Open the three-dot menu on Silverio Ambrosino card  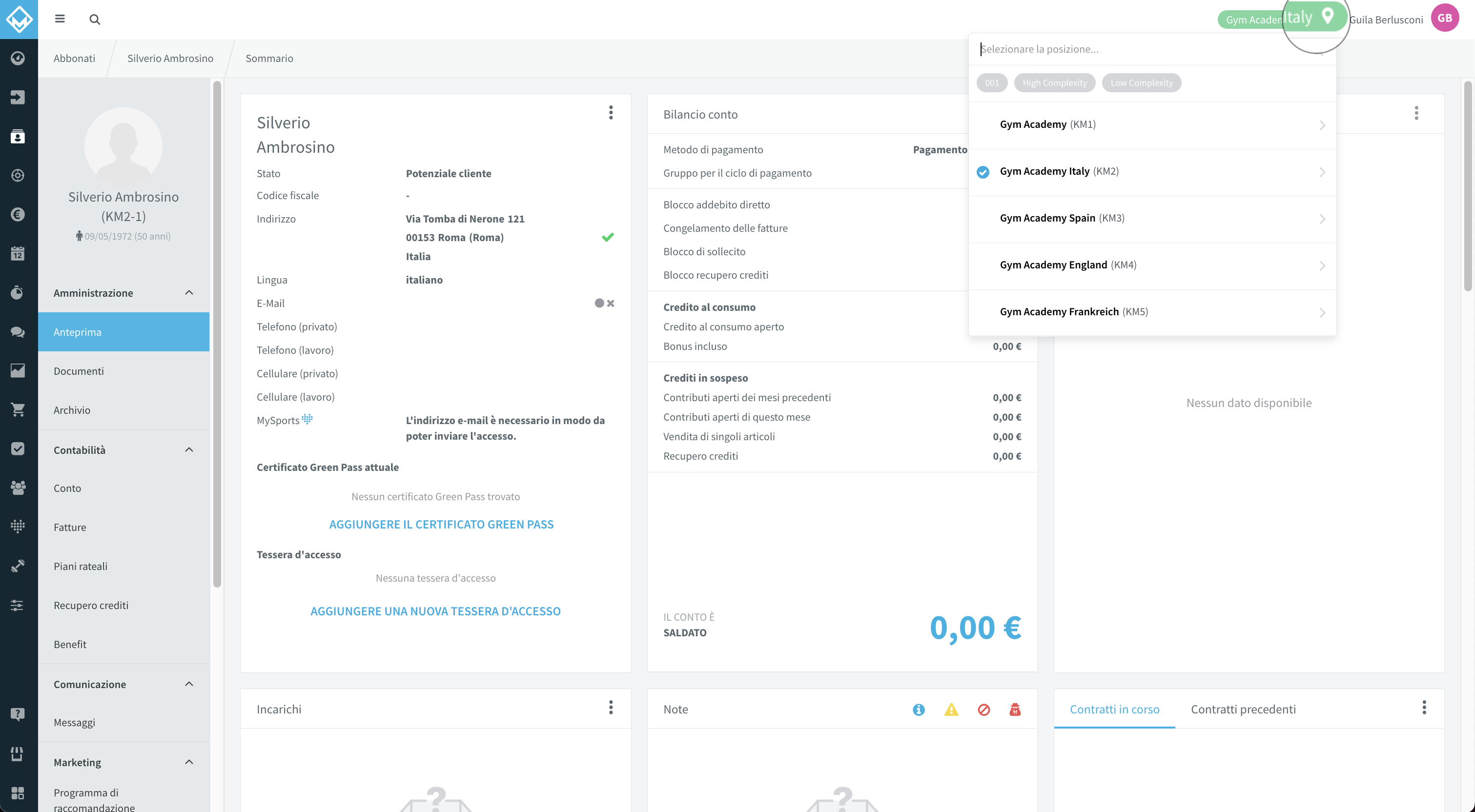(611, 113)
